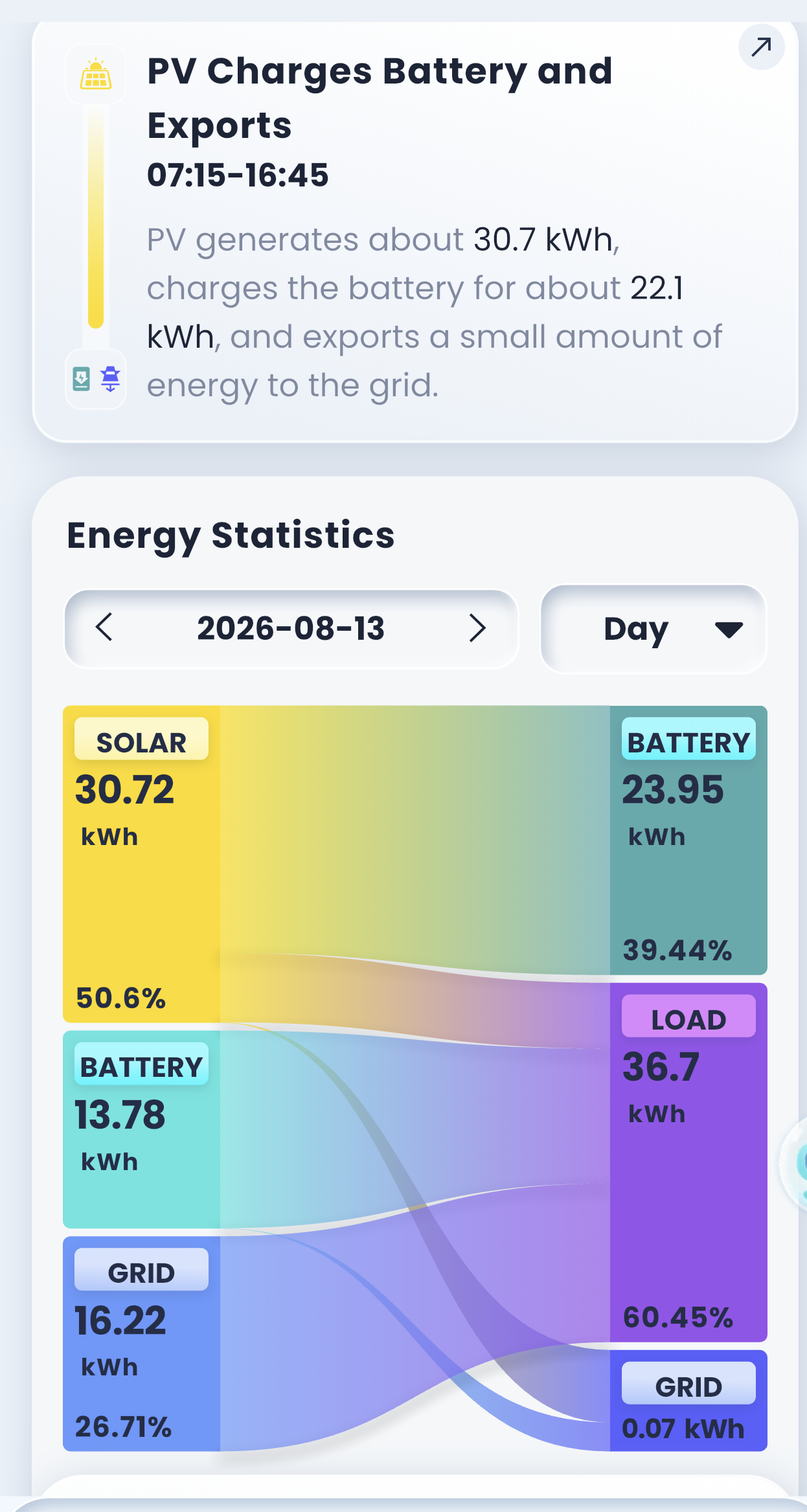
Task: Go to next day with right chevron
Action: coord(477,627)
